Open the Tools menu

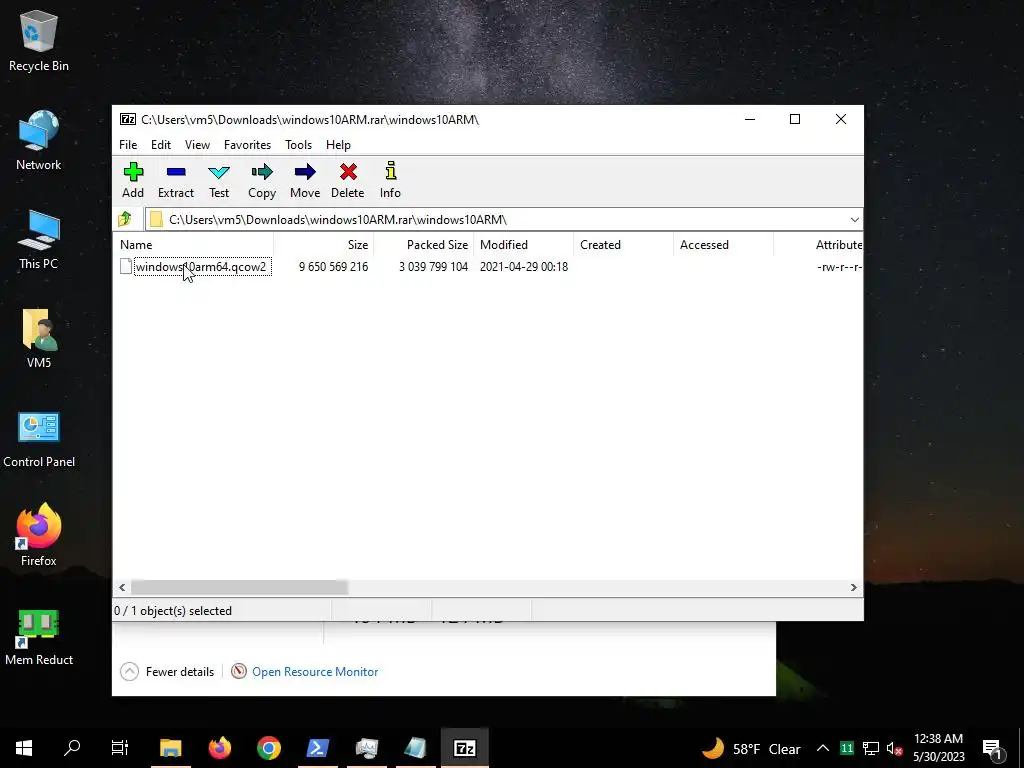coord(298,145)
